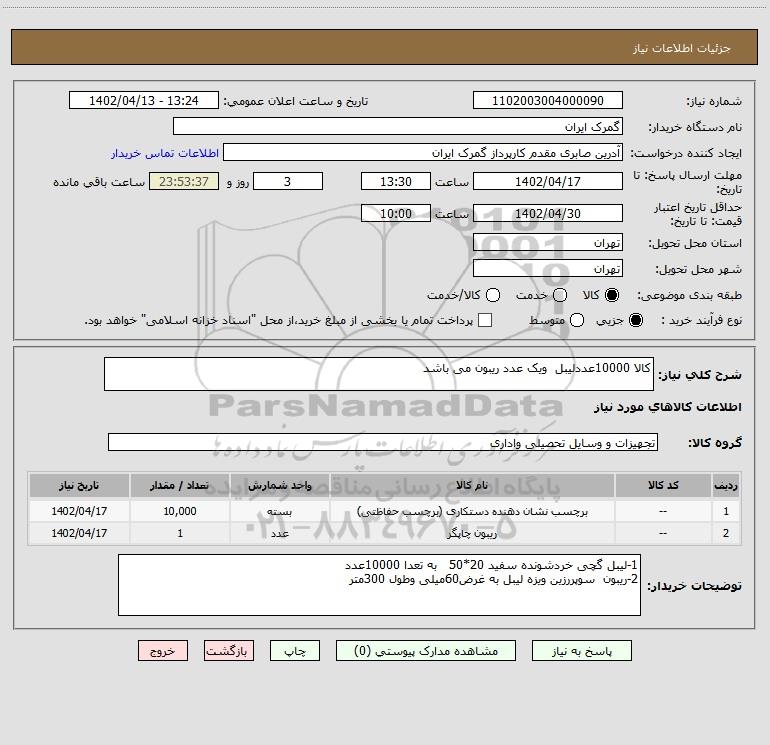Click the buyer notes text area
Viewport: 770px width, 745px height.
(379, 585)
